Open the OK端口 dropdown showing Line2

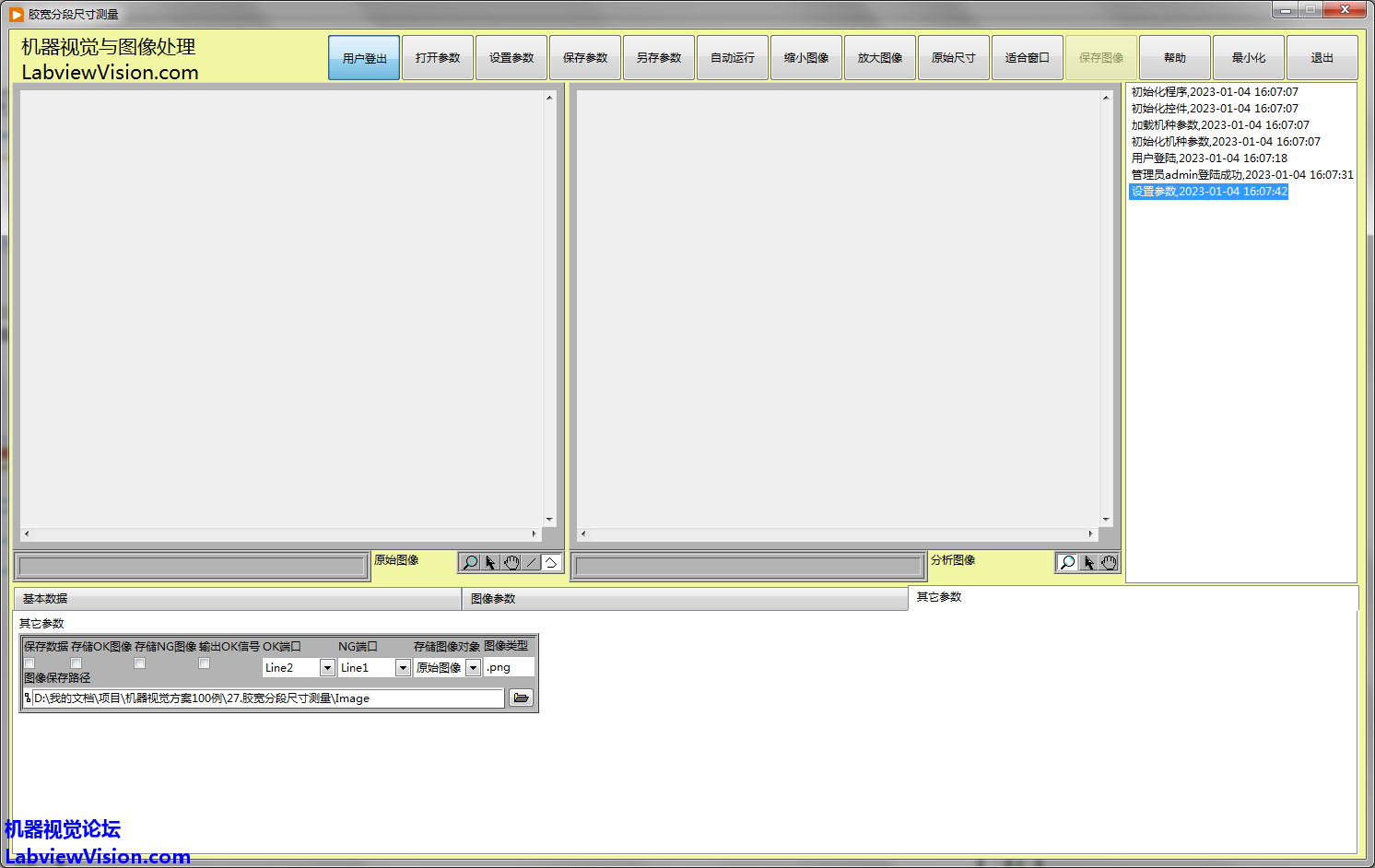pyautogui.click(x=327, y=667)
